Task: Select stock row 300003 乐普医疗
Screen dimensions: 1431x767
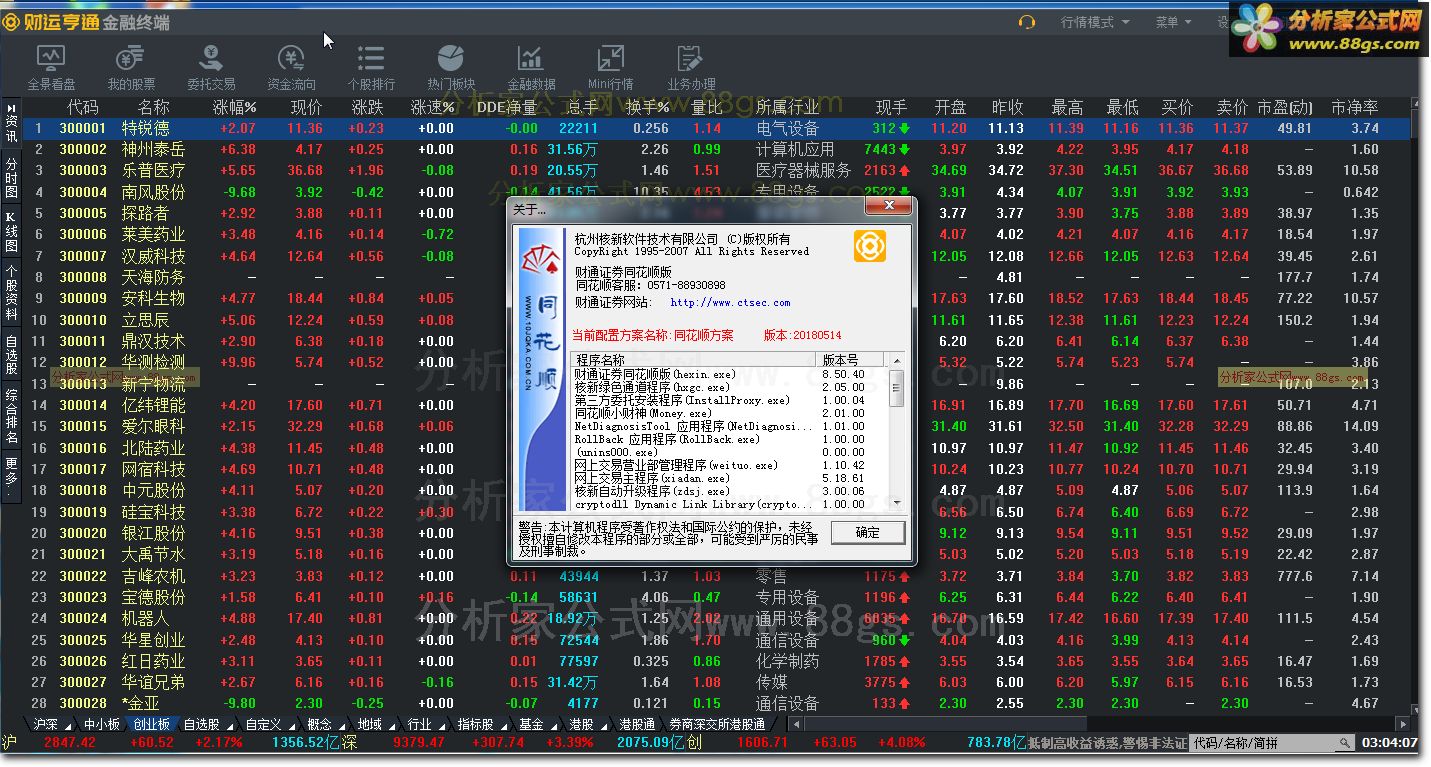Action: point(717,171)
